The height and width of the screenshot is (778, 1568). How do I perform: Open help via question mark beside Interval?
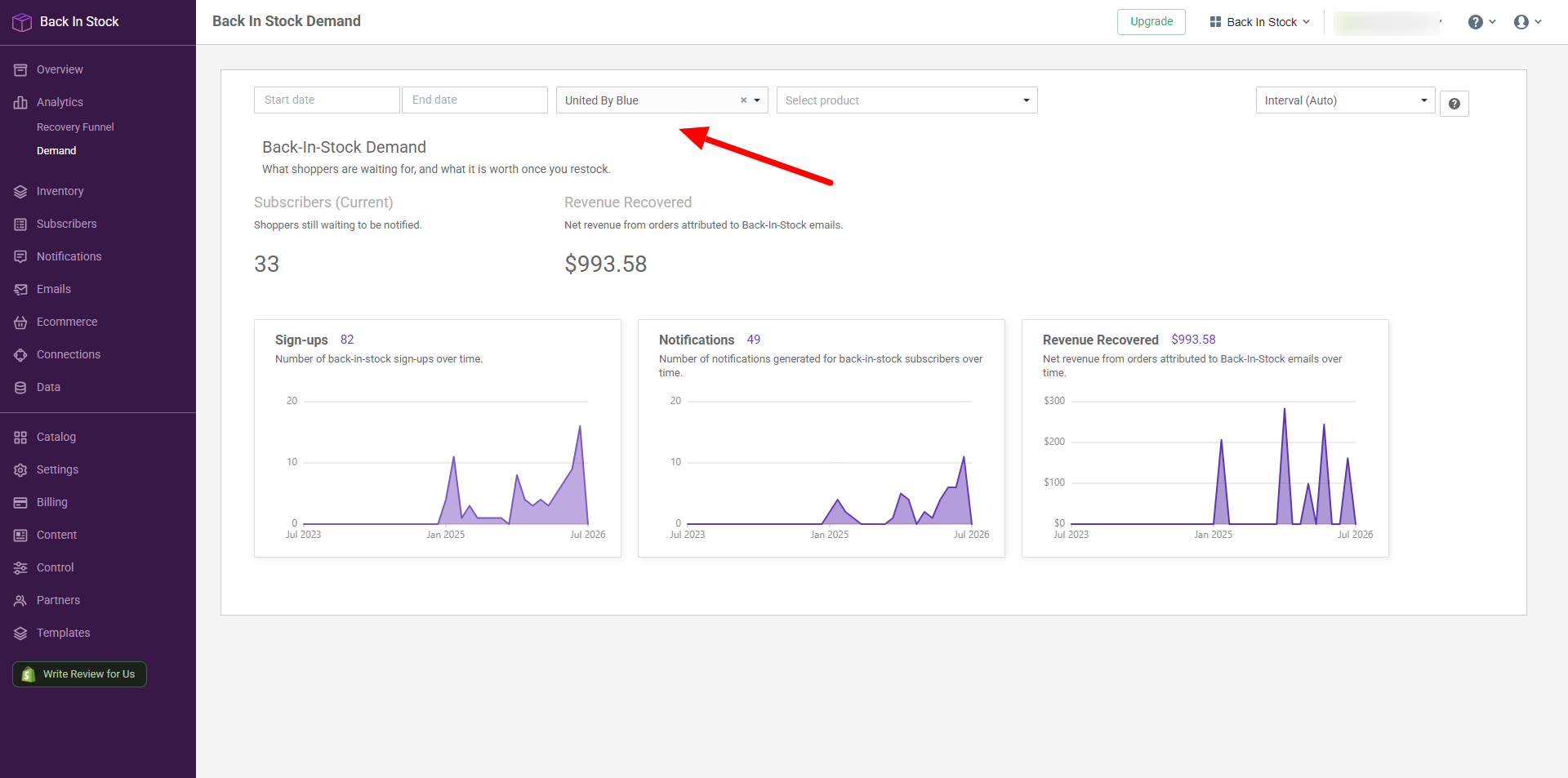click(x=1454, y=104)
